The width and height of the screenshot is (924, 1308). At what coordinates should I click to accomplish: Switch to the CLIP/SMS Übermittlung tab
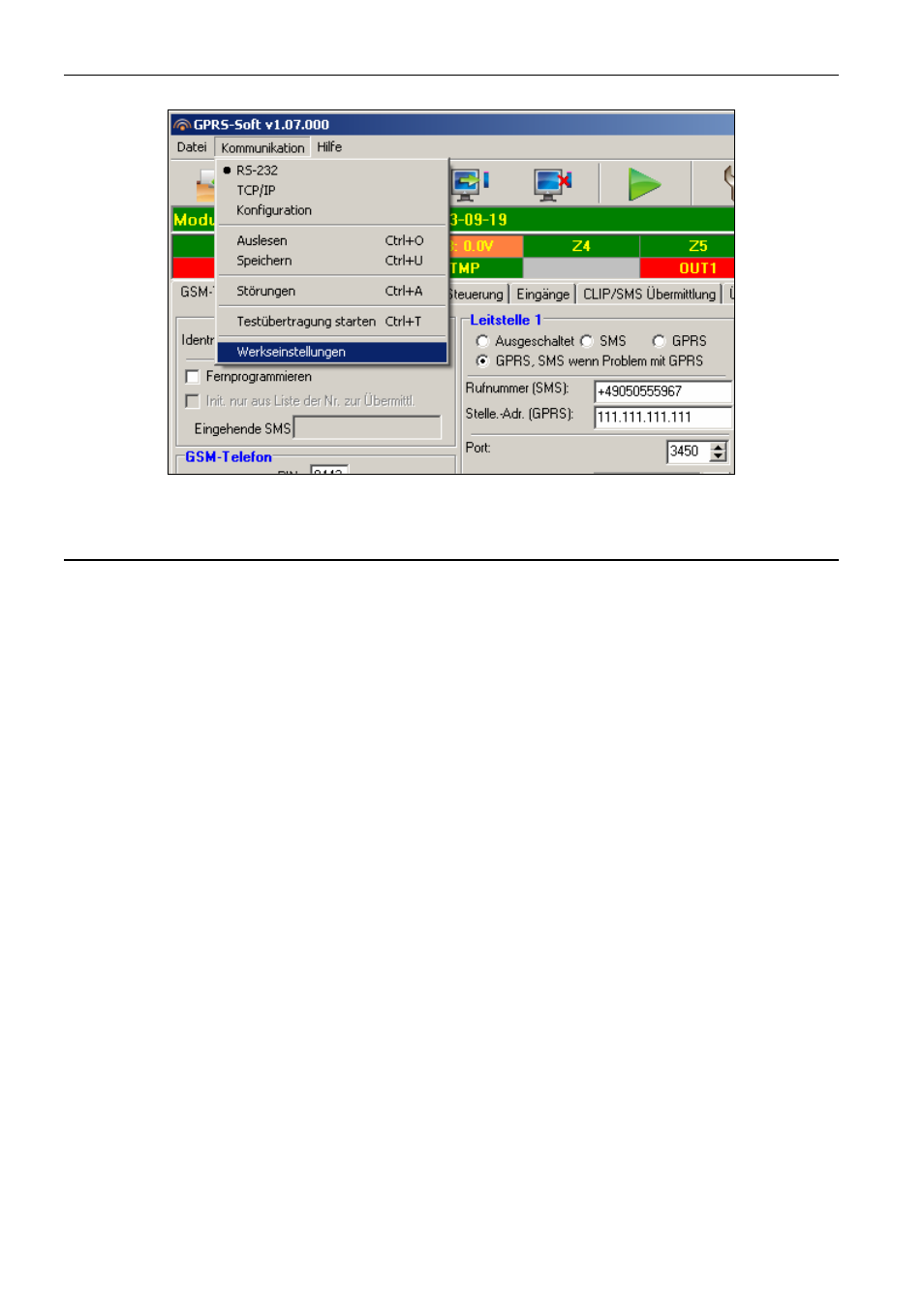649,295
